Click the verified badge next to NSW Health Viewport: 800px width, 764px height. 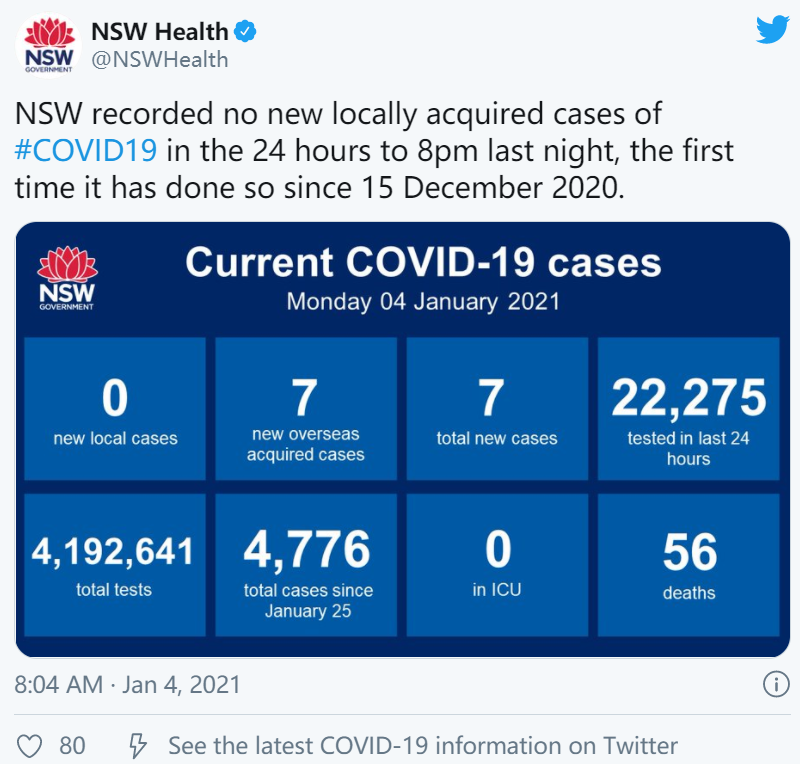pyautogui.click(x=245, y=32)
